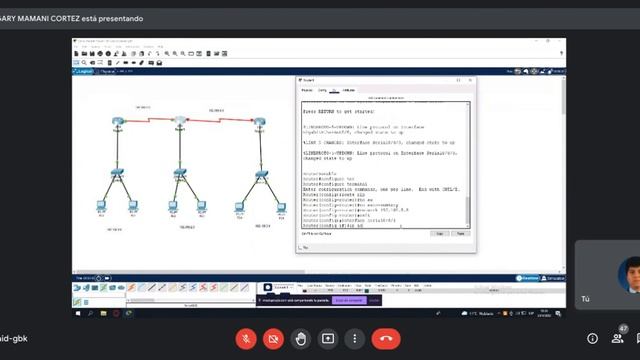The height and width of the screenshot is (360, 640).
Task: Unmute the microphone in Meet
Action: (x=246, y=339)
